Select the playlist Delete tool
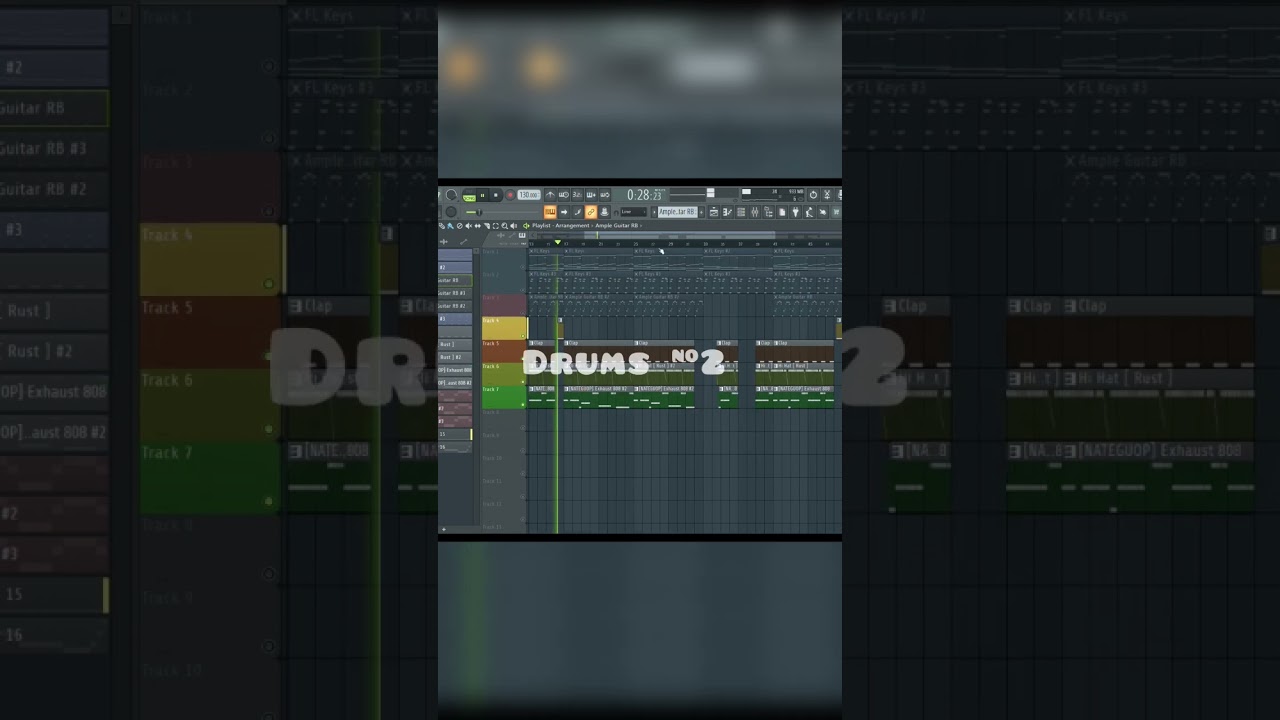The image size is (1280, 720). (460, 226)
